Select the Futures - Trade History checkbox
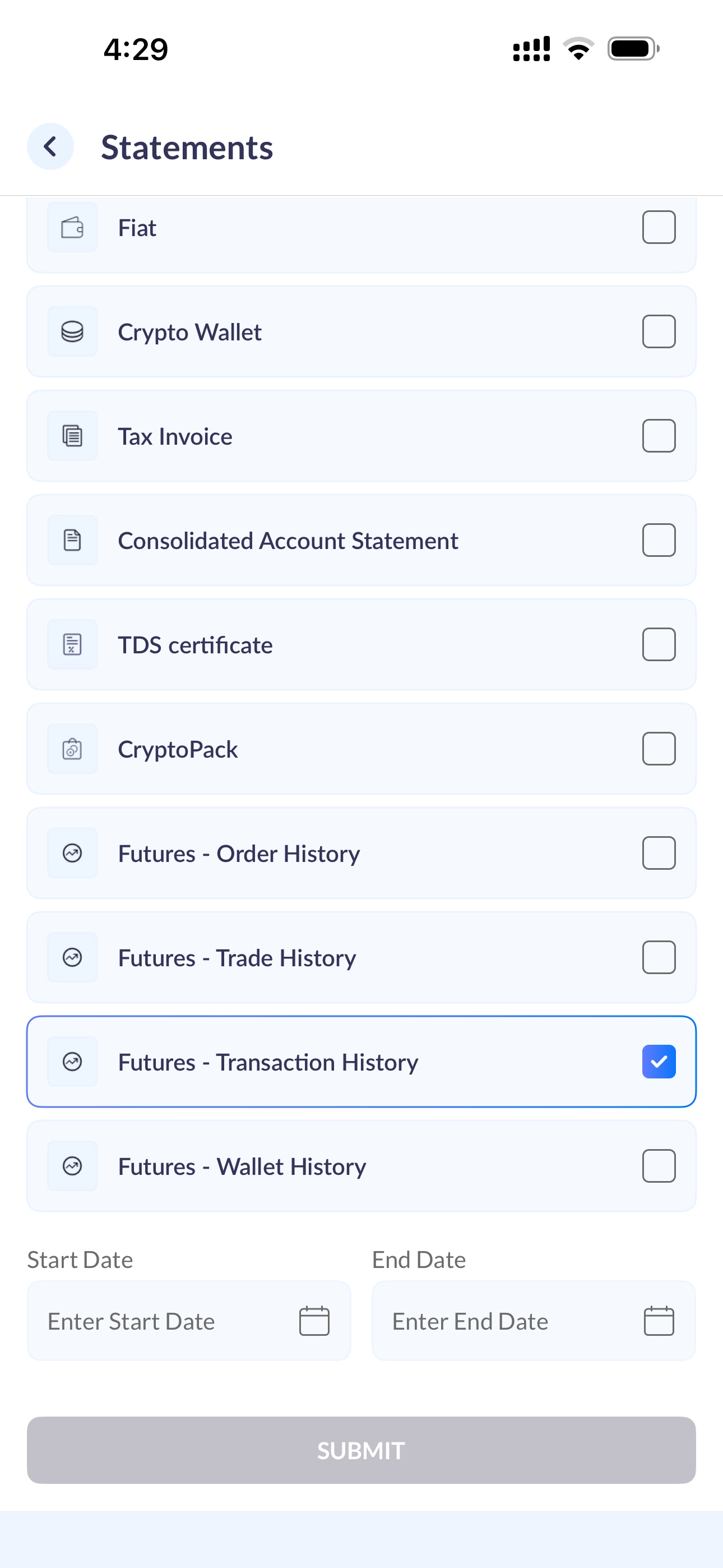The height and width of the screenshot is (1568, 723). (659, 957)
